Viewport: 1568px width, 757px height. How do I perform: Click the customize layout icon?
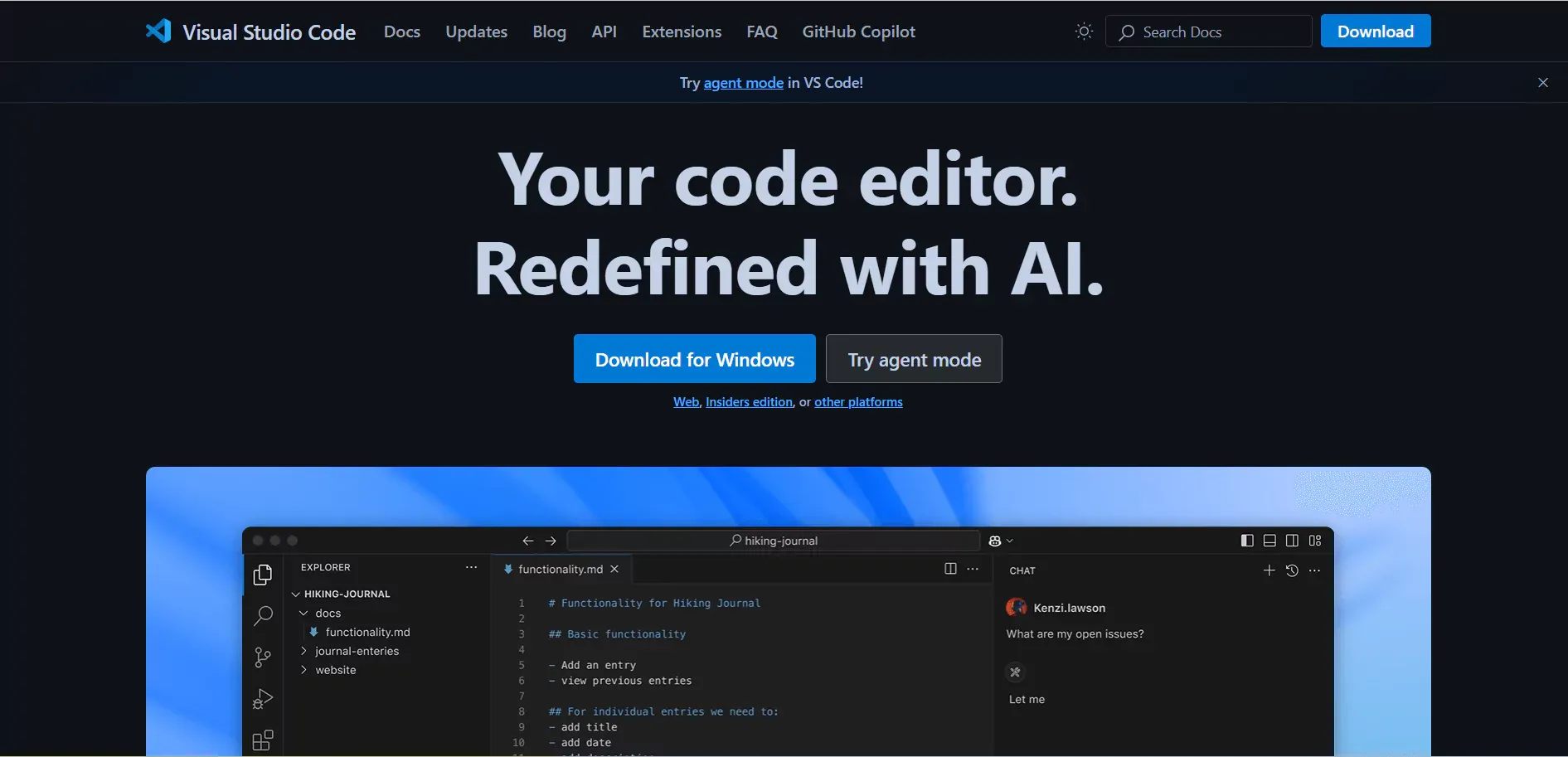(x=1315, y=541)
